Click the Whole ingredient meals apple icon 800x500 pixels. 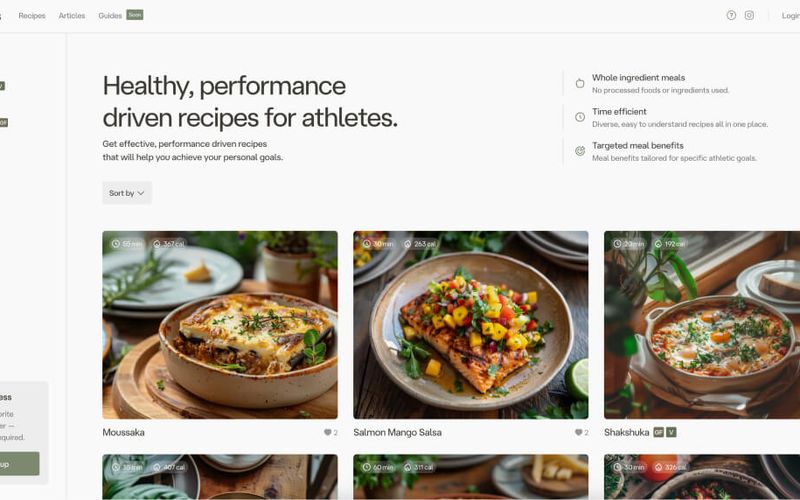tap(580, 83)
